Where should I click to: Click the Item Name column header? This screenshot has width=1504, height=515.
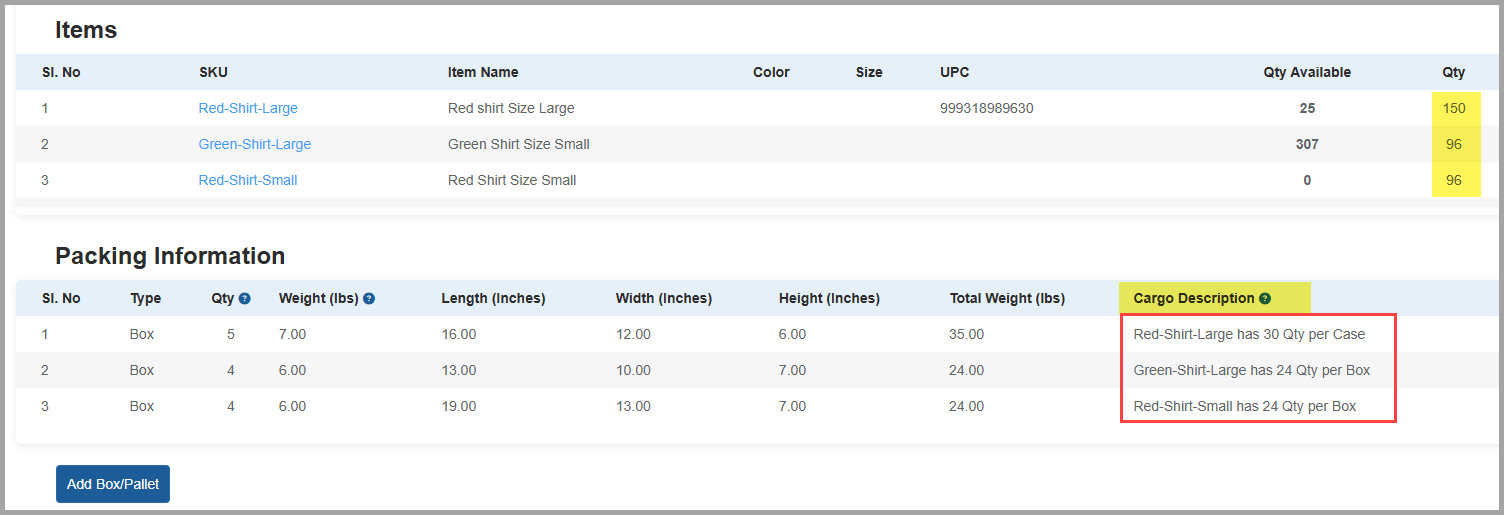click(x=483, y=72)
